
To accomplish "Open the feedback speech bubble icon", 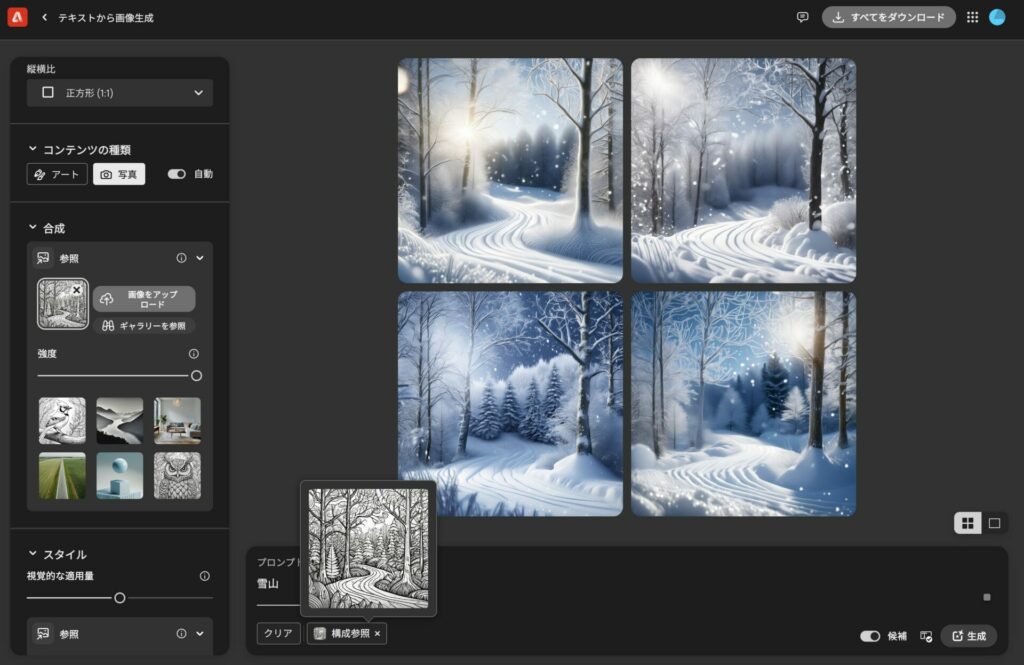I will click(802, 17).
